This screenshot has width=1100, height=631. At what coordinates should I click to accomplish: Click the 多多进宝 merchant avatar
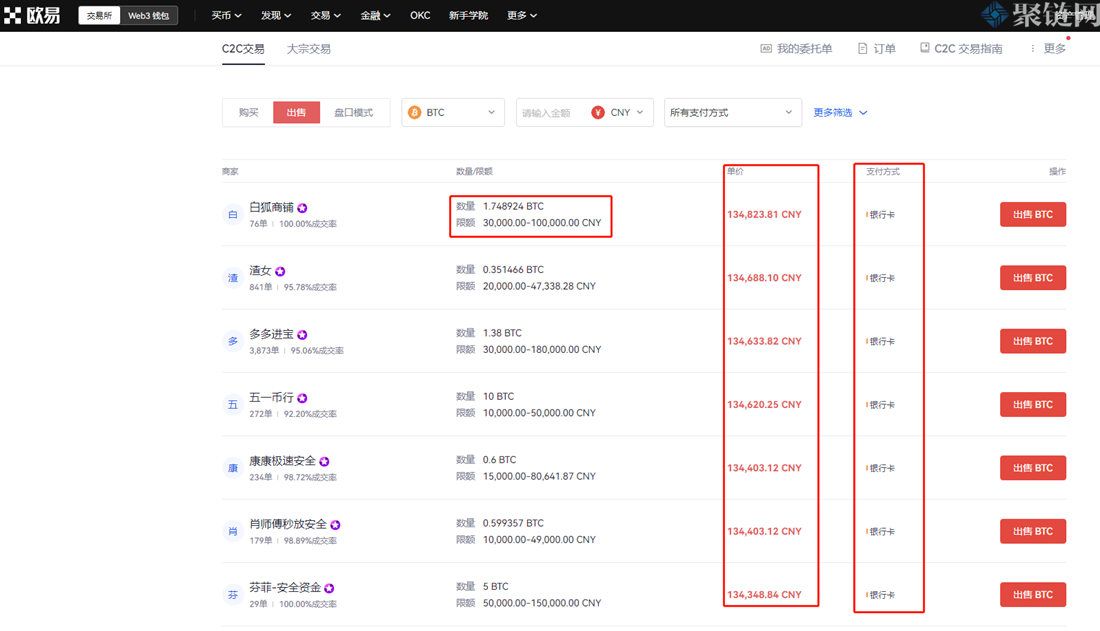click(x=233, y=341)
